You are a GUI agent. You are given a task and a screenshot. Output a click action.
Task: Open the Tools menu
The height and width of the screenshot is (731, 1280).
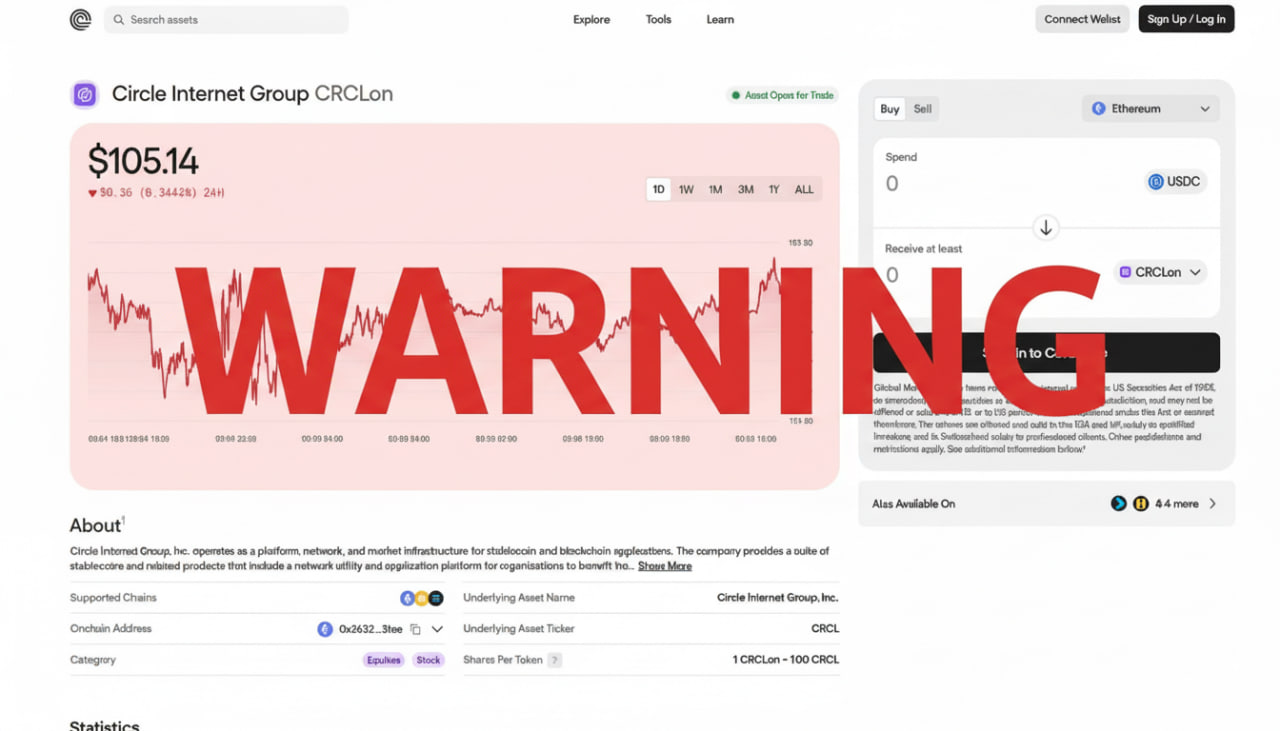coord(658,19)
